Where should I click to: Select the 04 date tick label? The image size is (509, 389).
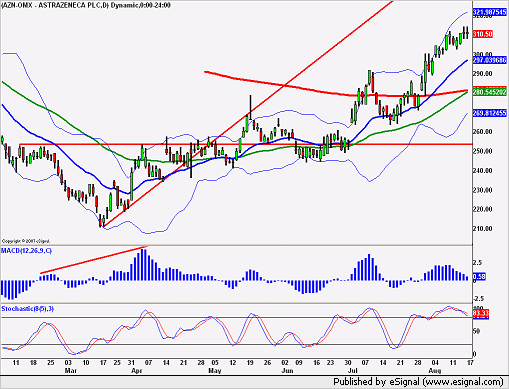pyautogui.click(x=435, y=363)
